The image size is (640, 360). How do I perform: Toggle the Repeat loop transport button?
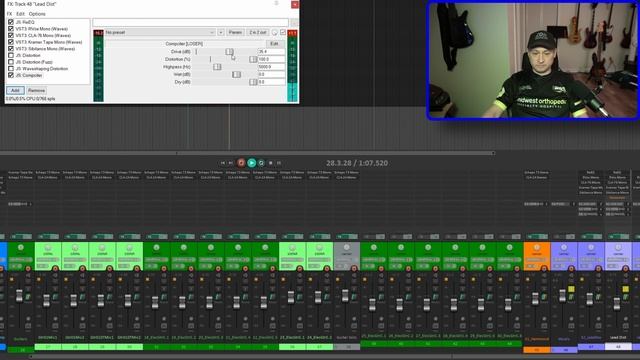[x=261, y=163]
